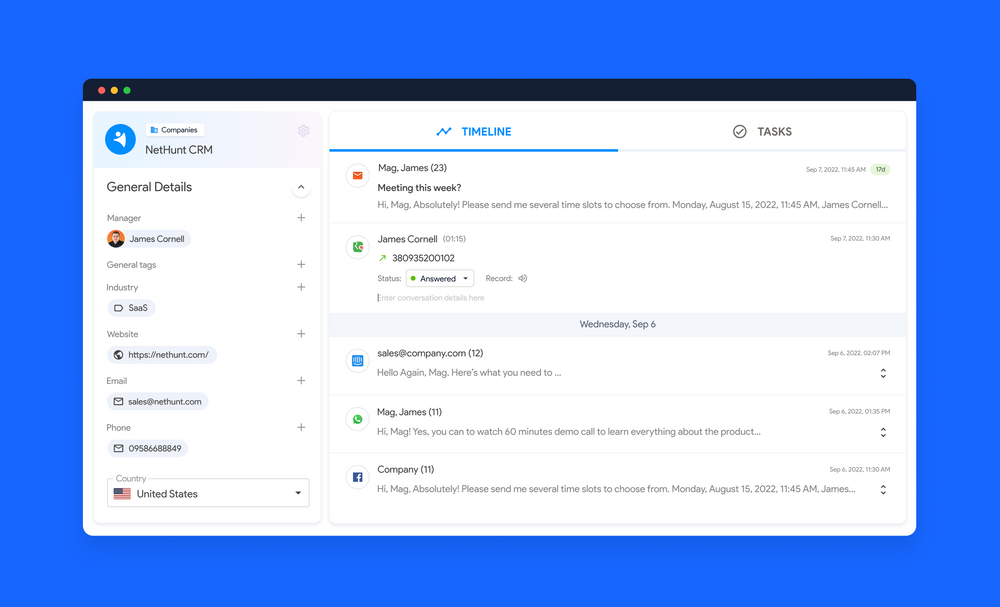Click James Cornell's avatar under Manager

coord(116,239)
